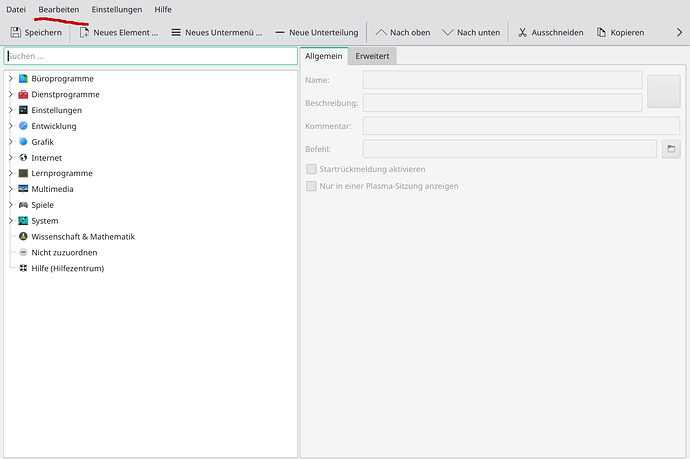This screenshot has height=459, width=690.
Task: Click the Suchen search field
Action: [150, 56]
